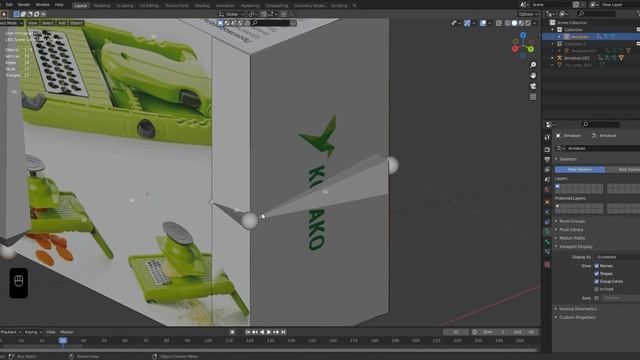The image size is (640, 360).
Task: Expand the Pose Library panel
Action: point(571,229)
